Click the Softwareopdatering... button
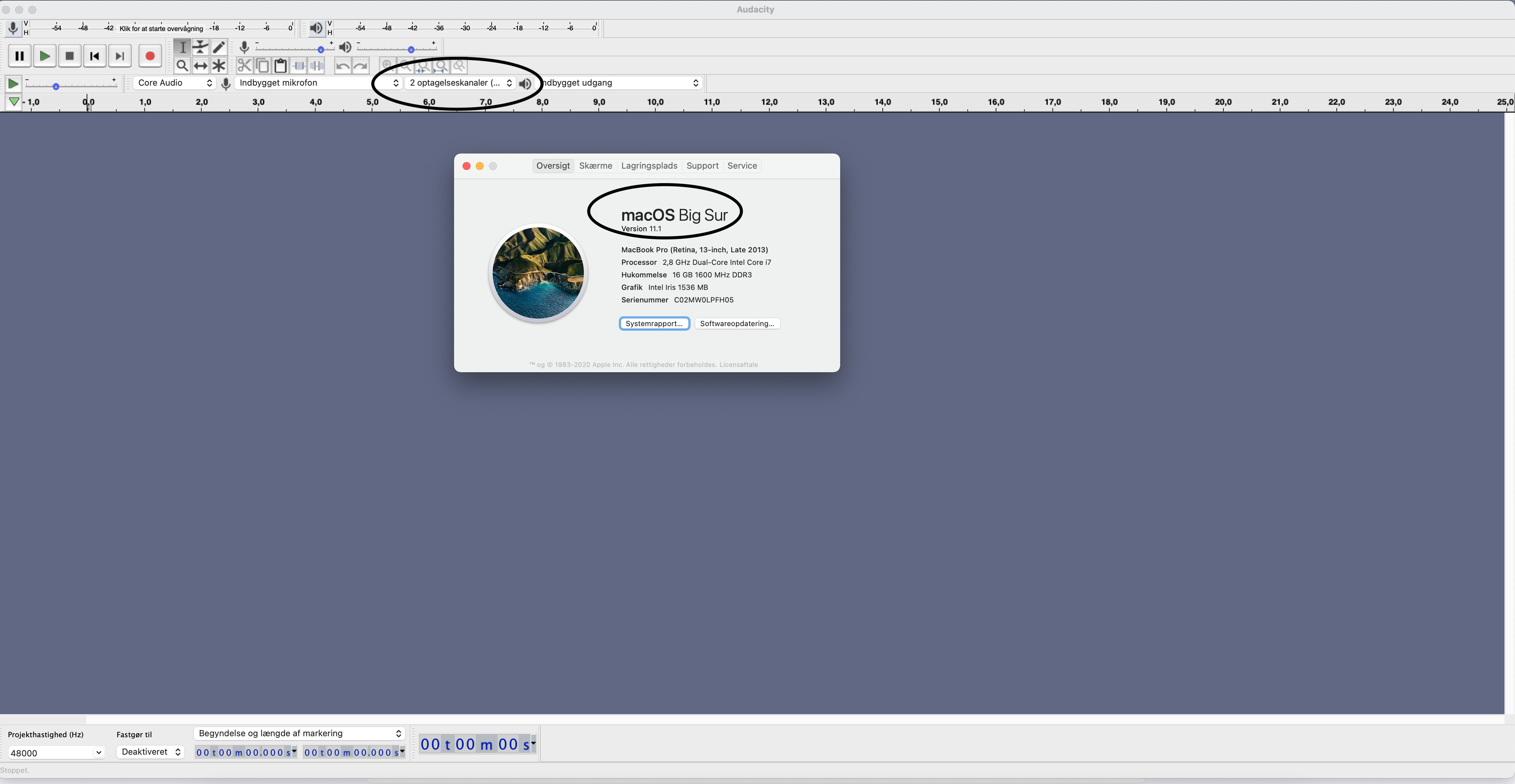The width and height of the screenshot is (1515, 784). [737, 323]
